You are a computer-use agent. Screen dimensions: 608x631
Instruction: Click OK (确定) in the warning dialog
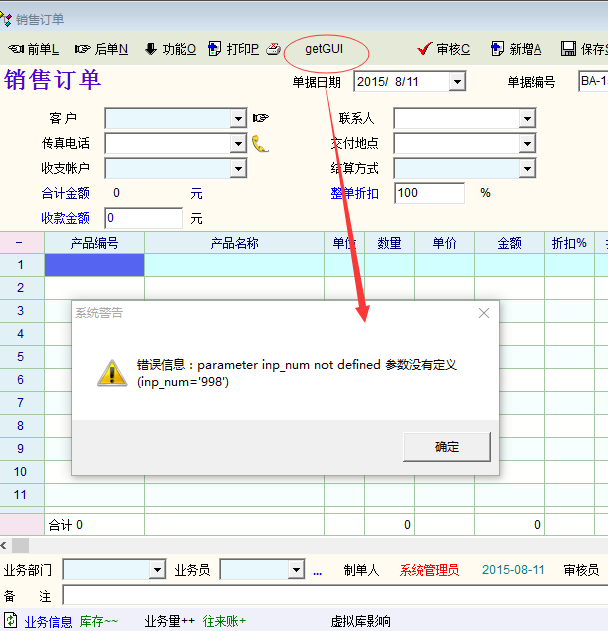pyautogui.click(x=446, y=447)
